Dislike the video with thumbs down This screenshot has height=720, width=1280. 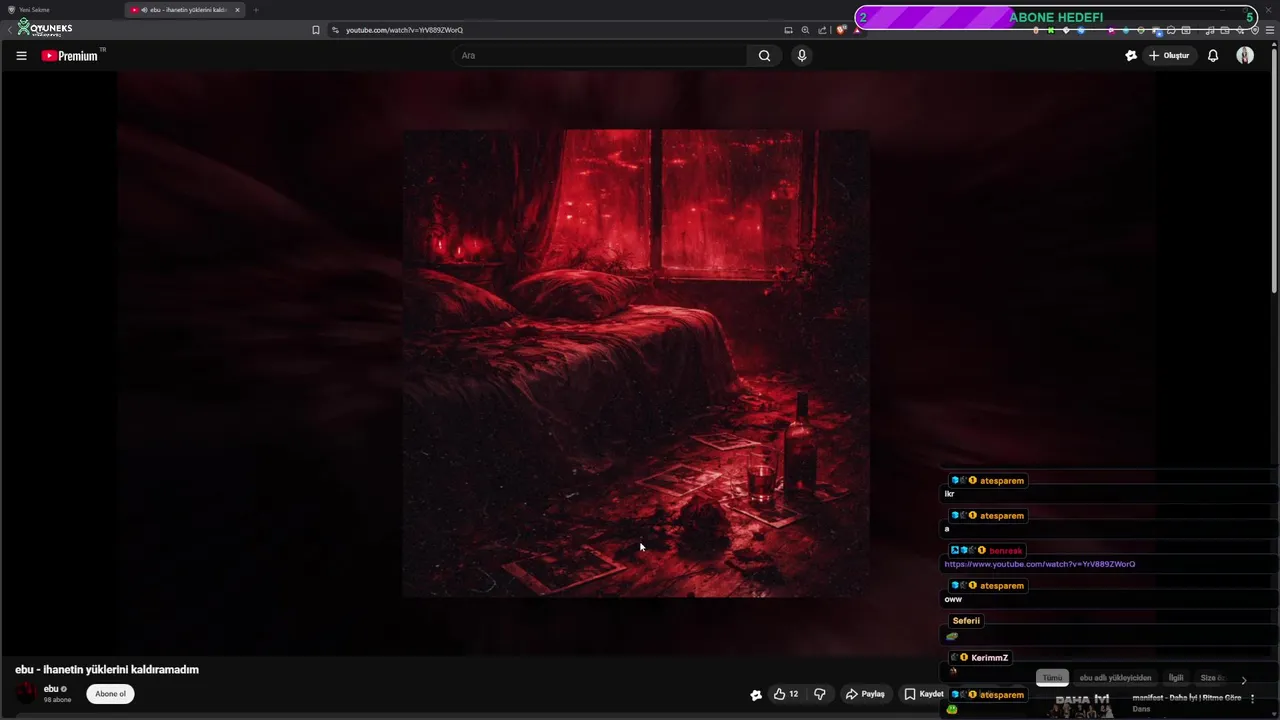pos(820,694)
